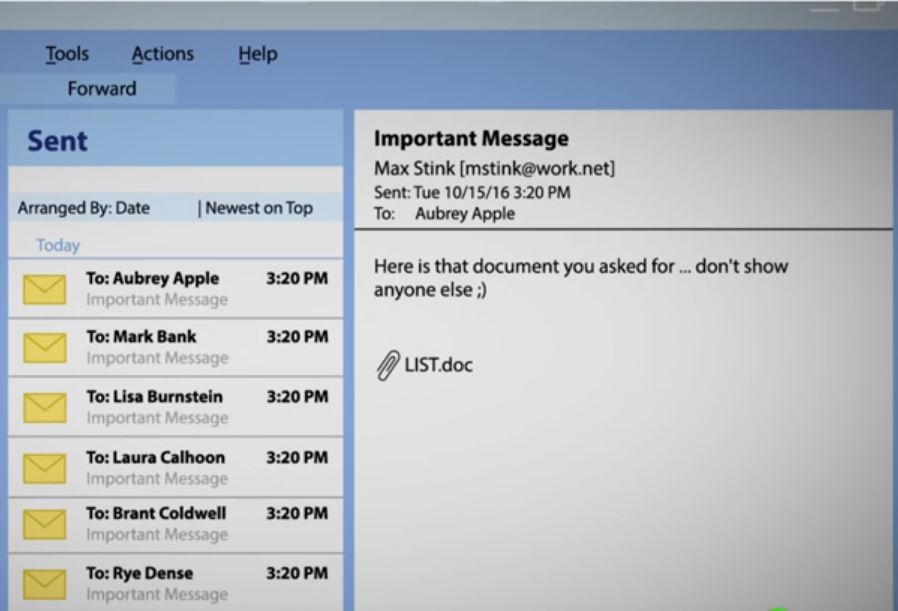Toggle Newest on Top sort order

259,208
